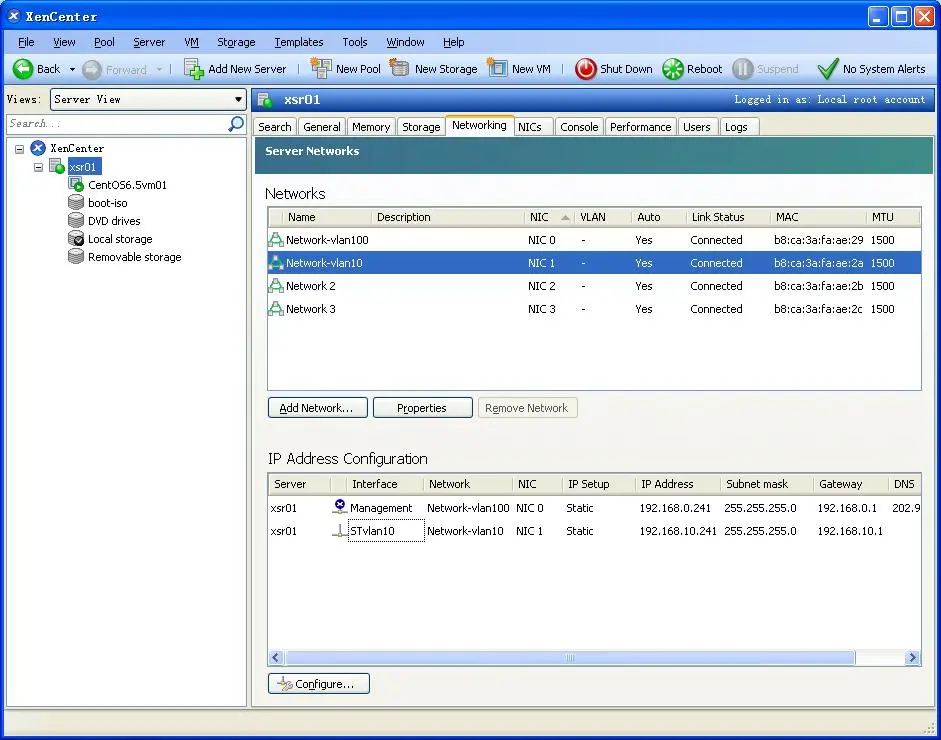Click the New Storage toolbar icon
Image resolution: width=941 pixels, height=740 pixels.
click(x=400, y=69)
